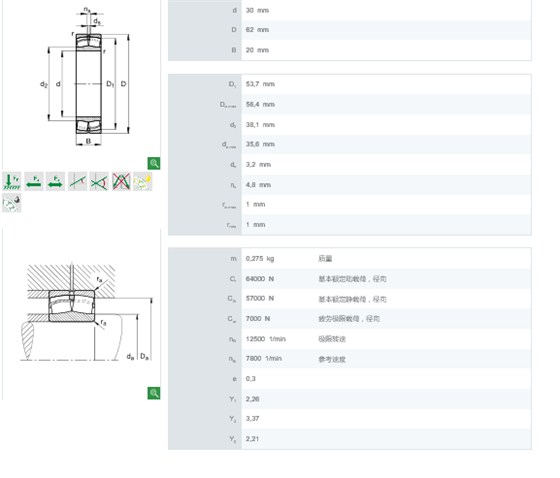Select the 35,6 mm value
Image resolution: width=560 pixels, height=478 pixels.
(260, 144)
